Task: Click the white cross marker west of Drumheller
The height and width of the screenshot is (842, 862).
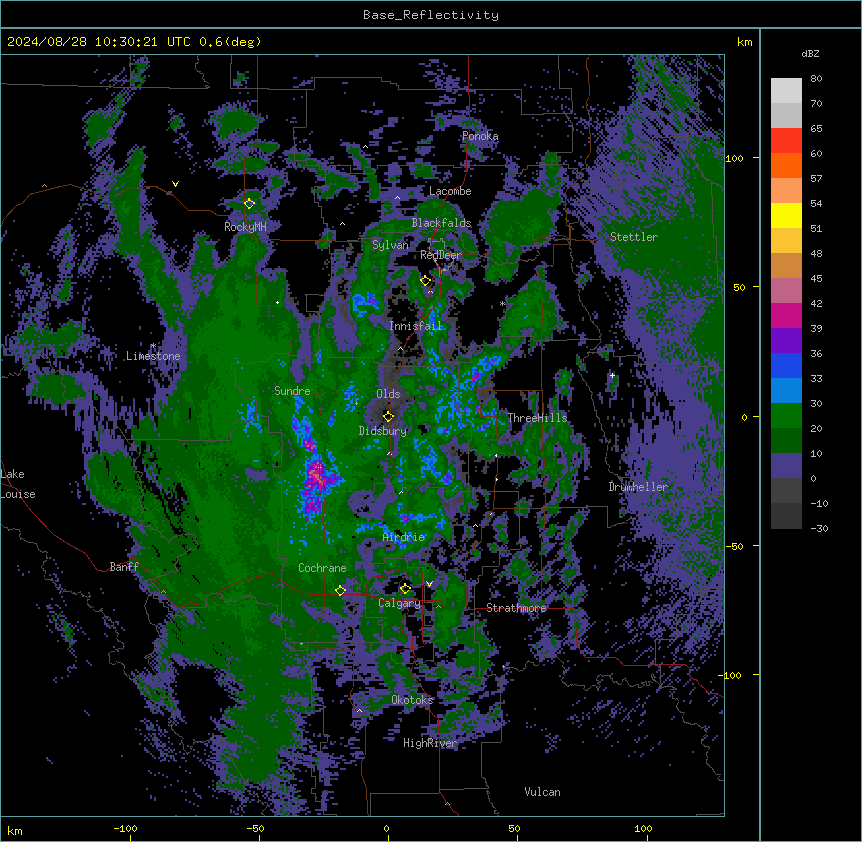Action: (612, 375)
